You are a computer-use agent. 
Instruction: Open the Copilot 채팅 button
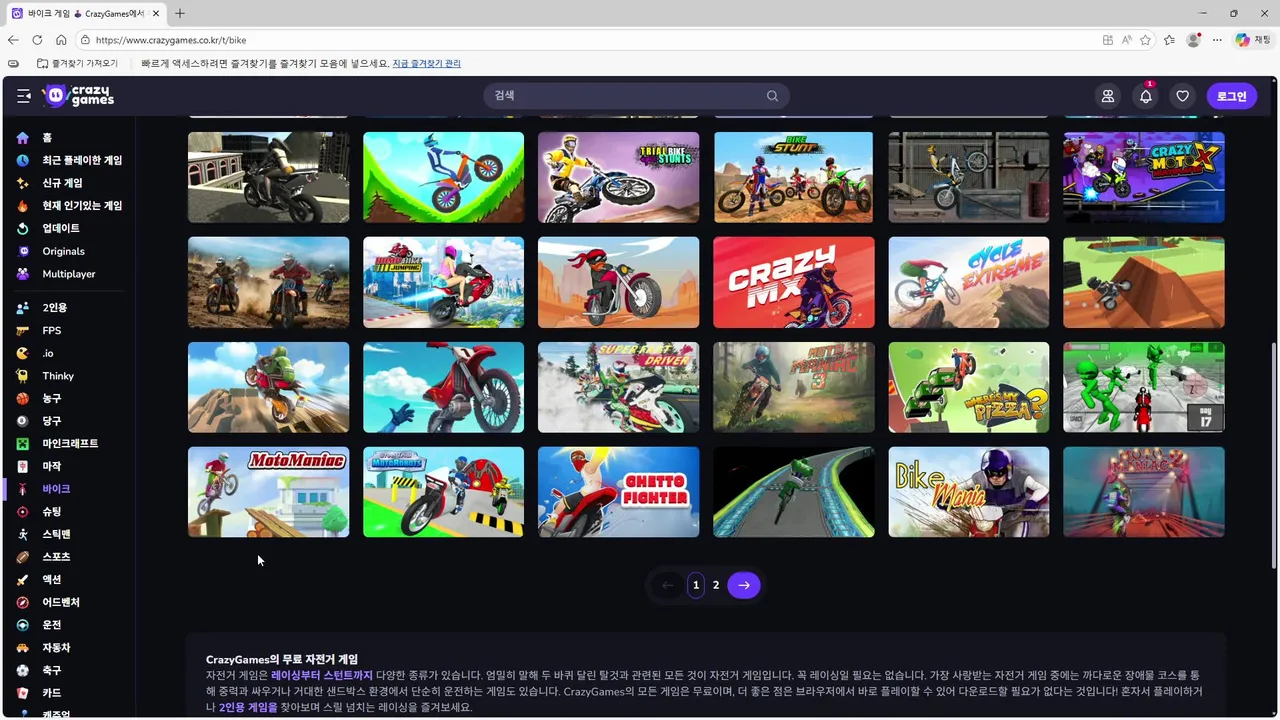pos(1254,40)
